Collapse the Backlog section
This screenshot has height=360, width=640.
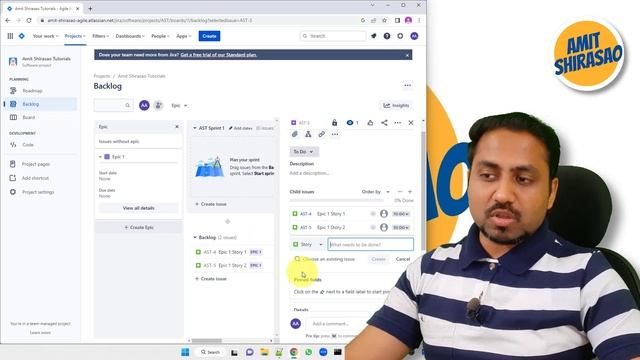195,237
